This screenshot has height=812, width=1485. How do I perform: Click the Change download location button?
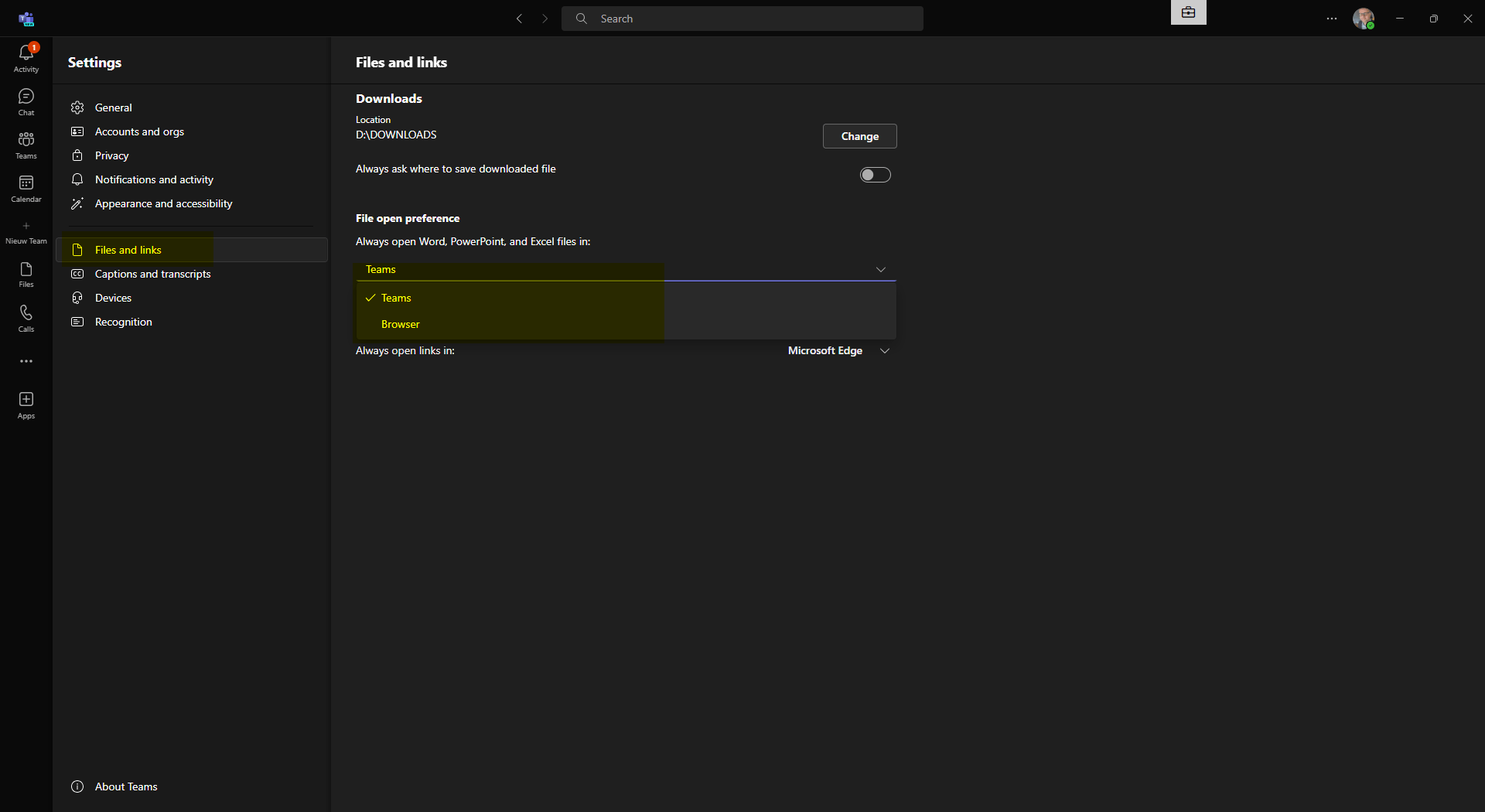pos(859,136)
